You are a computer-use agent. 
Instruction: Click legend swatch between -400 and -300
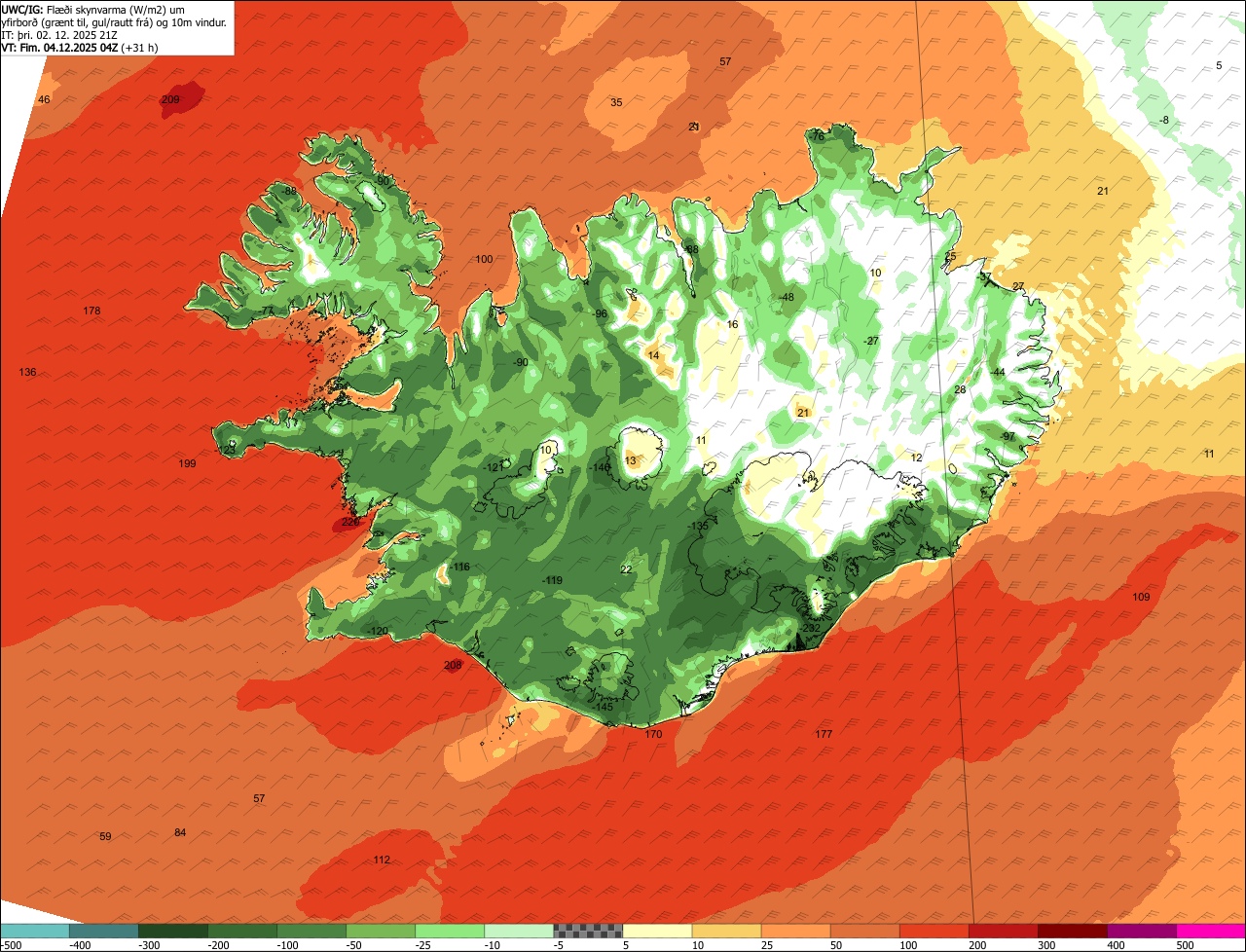click(103, 931)
